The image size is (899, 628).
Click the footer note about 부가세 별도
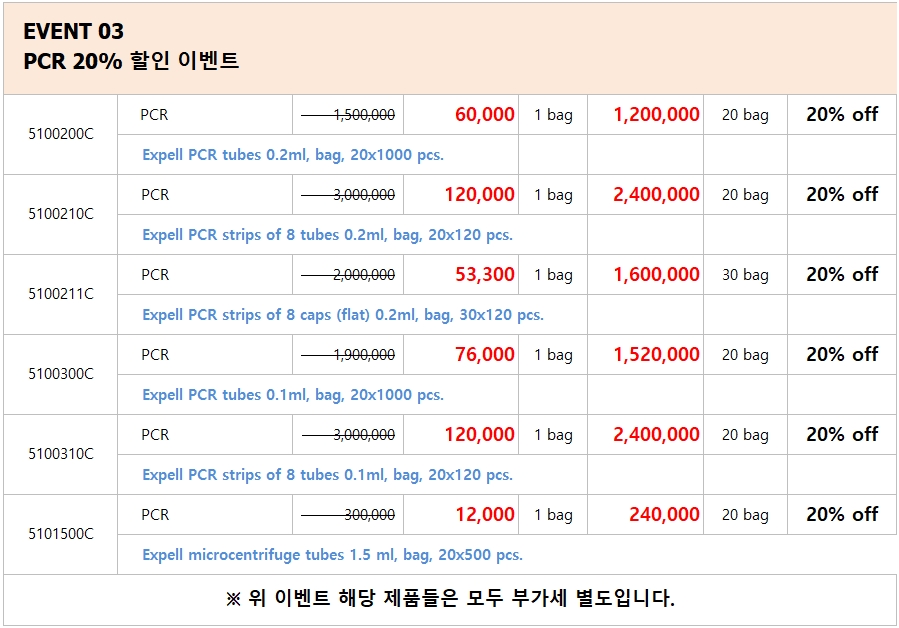(x=450, y=599)
